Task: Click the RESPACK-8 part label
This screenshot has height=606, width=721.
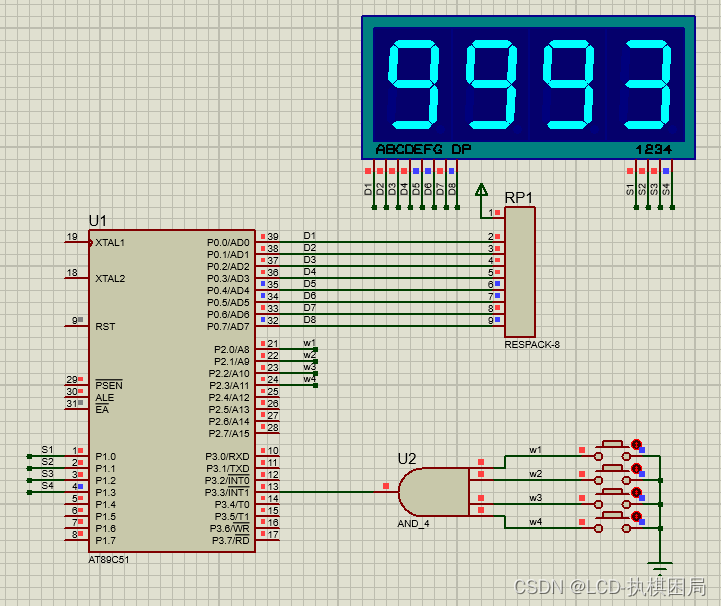Action: click(x=532, y=344)
